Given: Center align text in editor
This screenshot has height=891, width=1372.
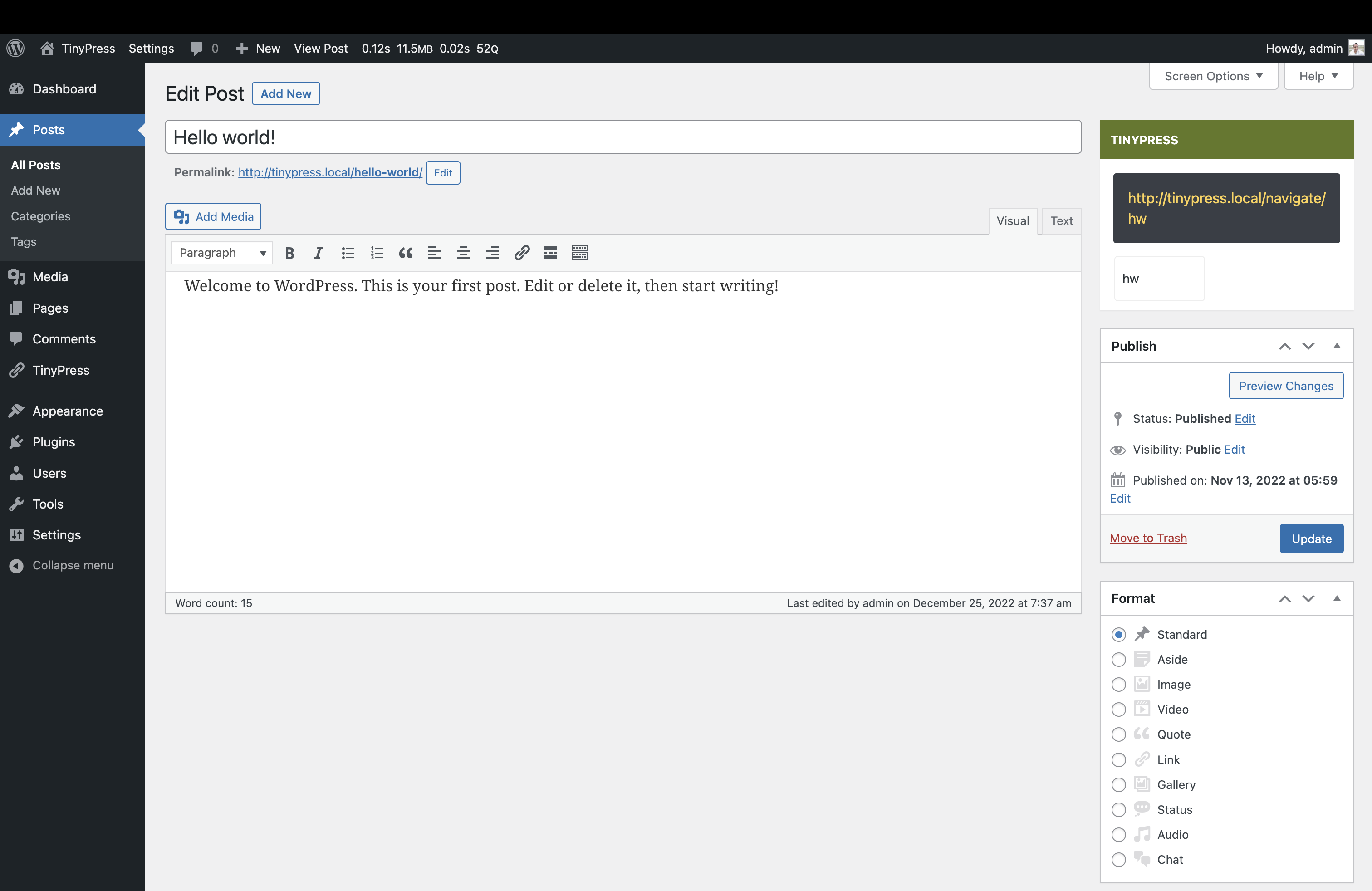Looking at the screenshot, I should pyautogui.click(x=464, y=253).
